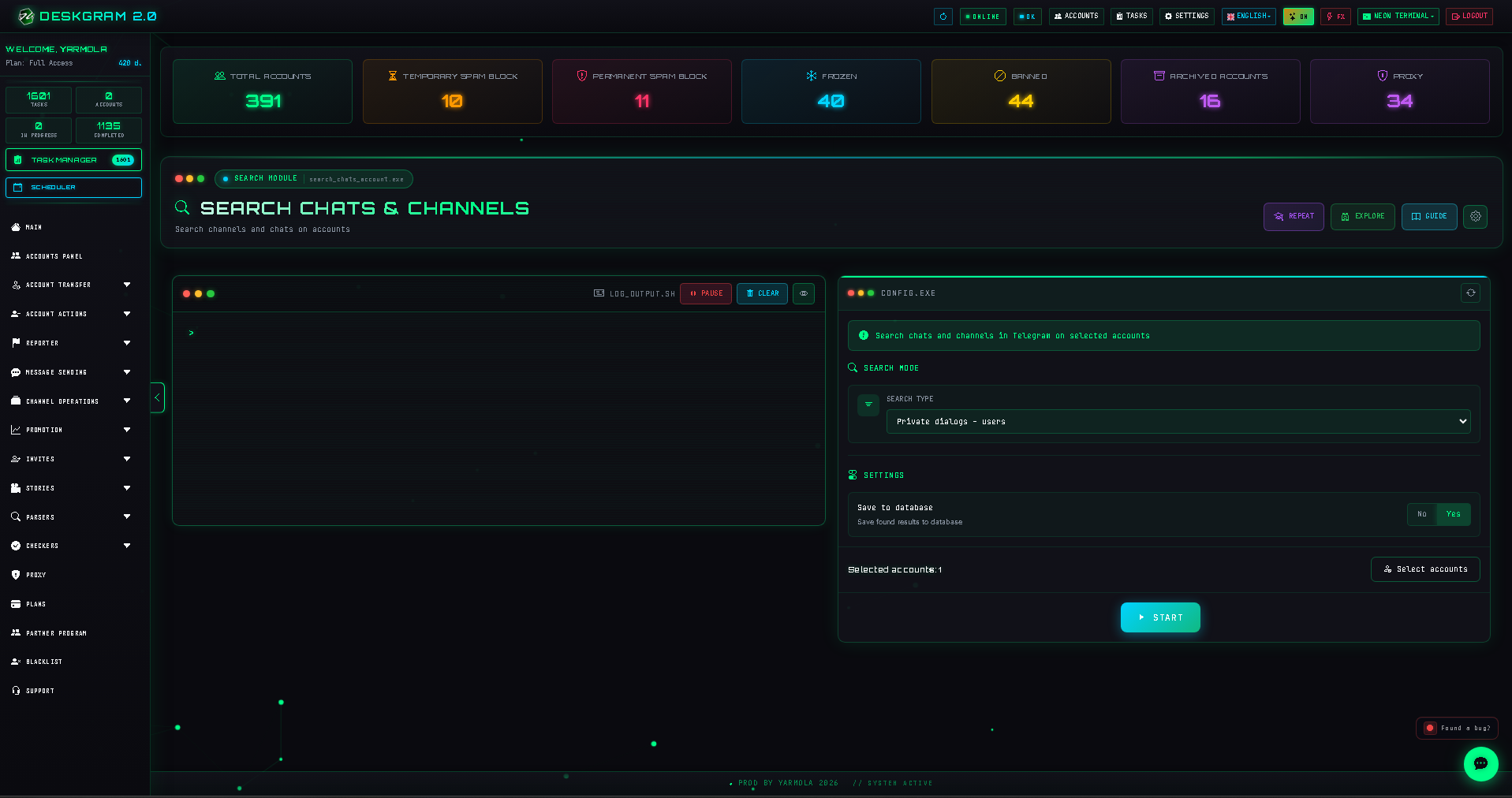Screen dimensions: 1512x798
Task: Click the Reporter flag icon
Action: (16, 343)
